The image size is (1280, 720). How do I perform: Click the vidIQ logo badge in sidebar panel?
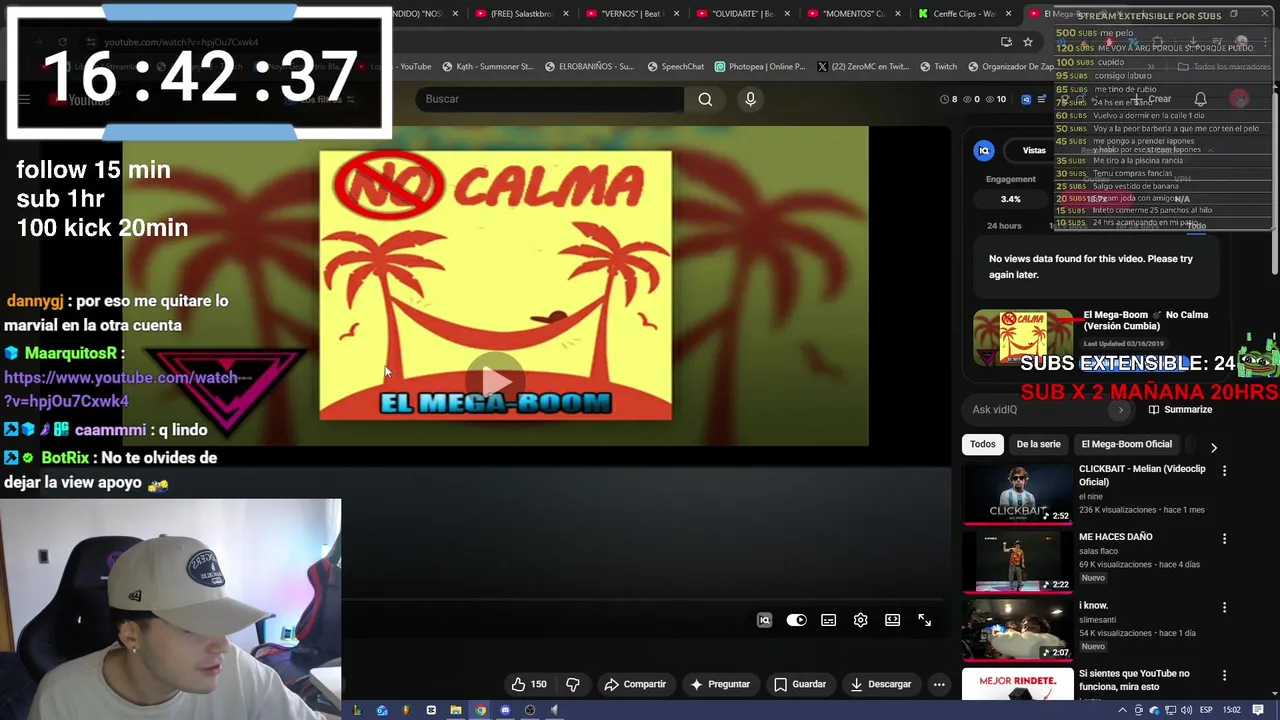[984, 150]
